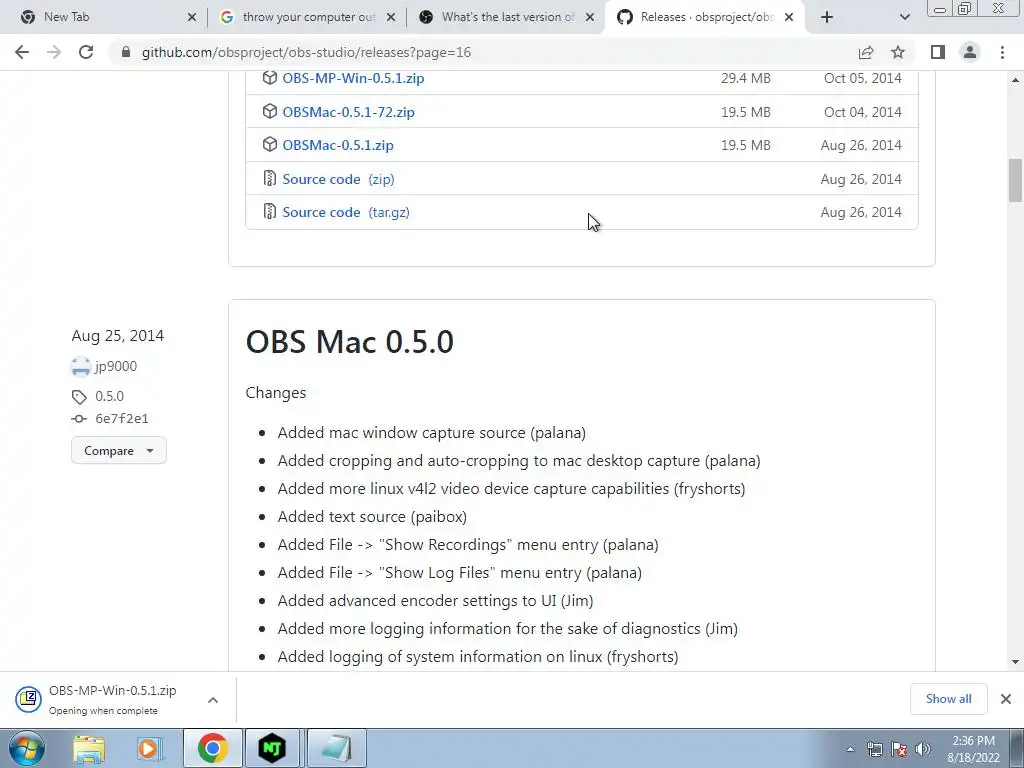Show hidden system tray icons

(850, 749)
